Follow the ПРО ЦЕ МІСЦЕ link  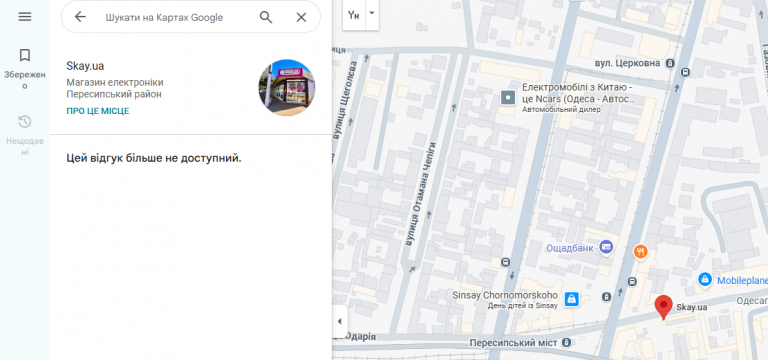98,111
